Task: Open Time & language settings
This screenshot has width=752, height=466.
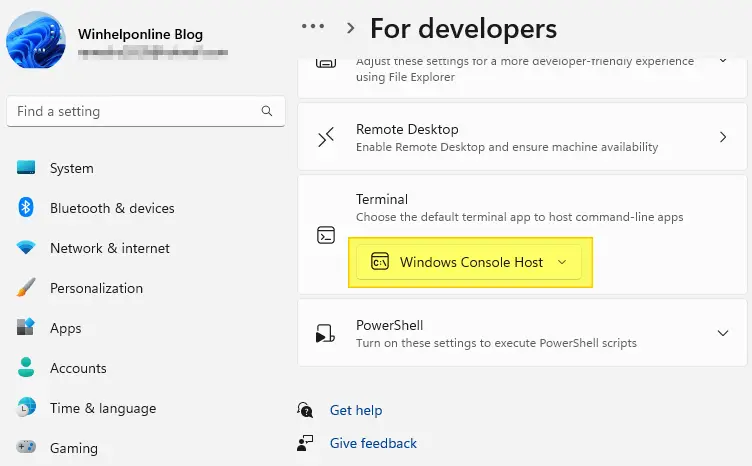Action: click(103, 408)
